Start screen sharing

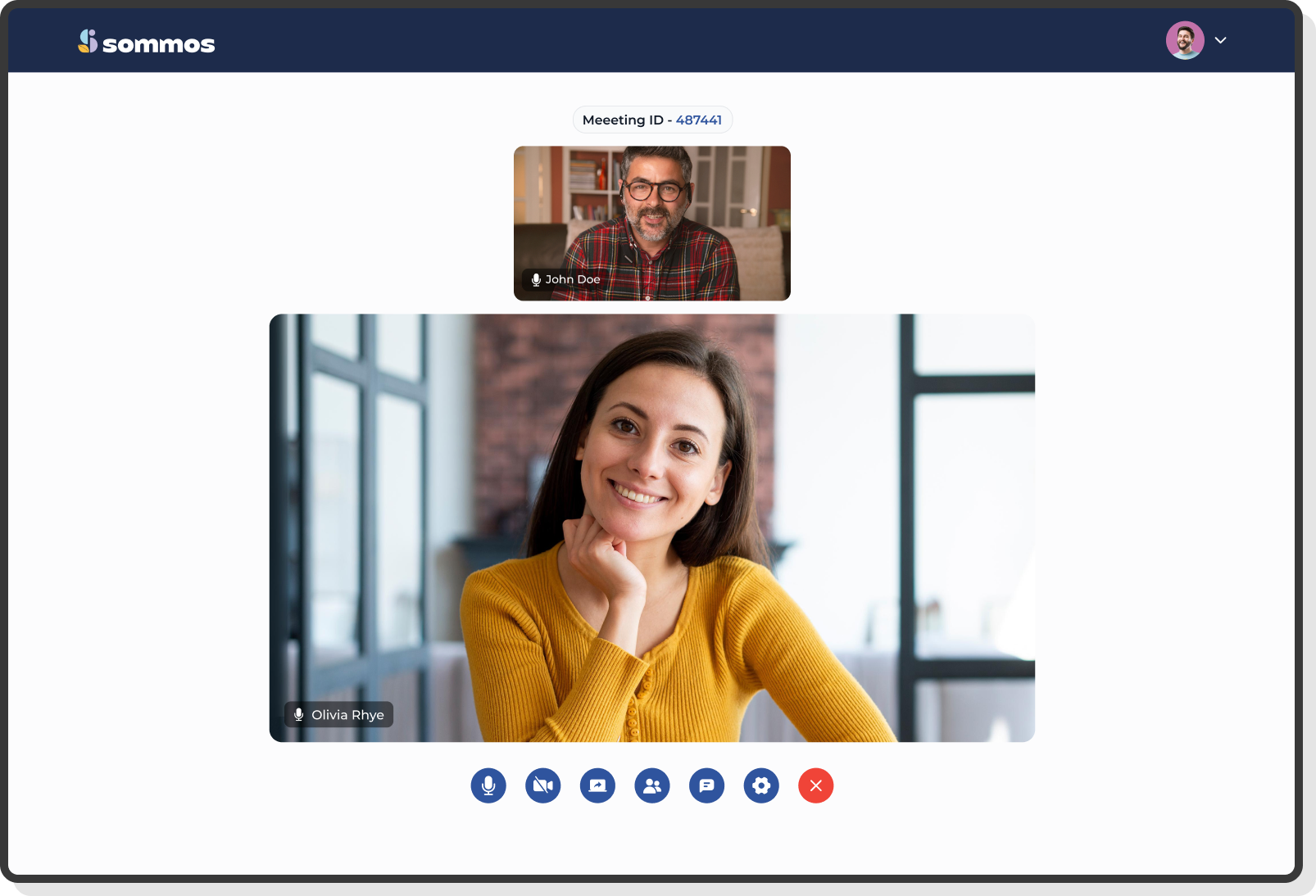(x=597, y=786)
